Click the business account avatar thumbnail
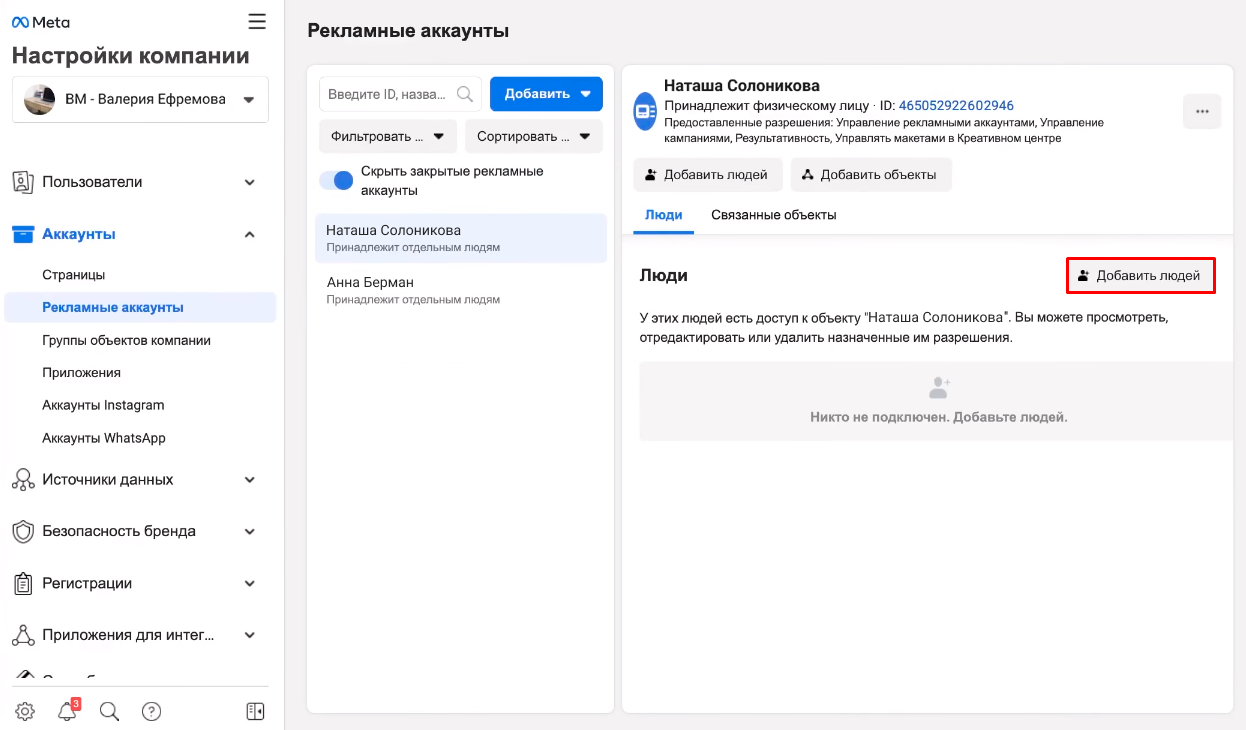The width and height of the screenshot is (1246, 730). point(40,99)
